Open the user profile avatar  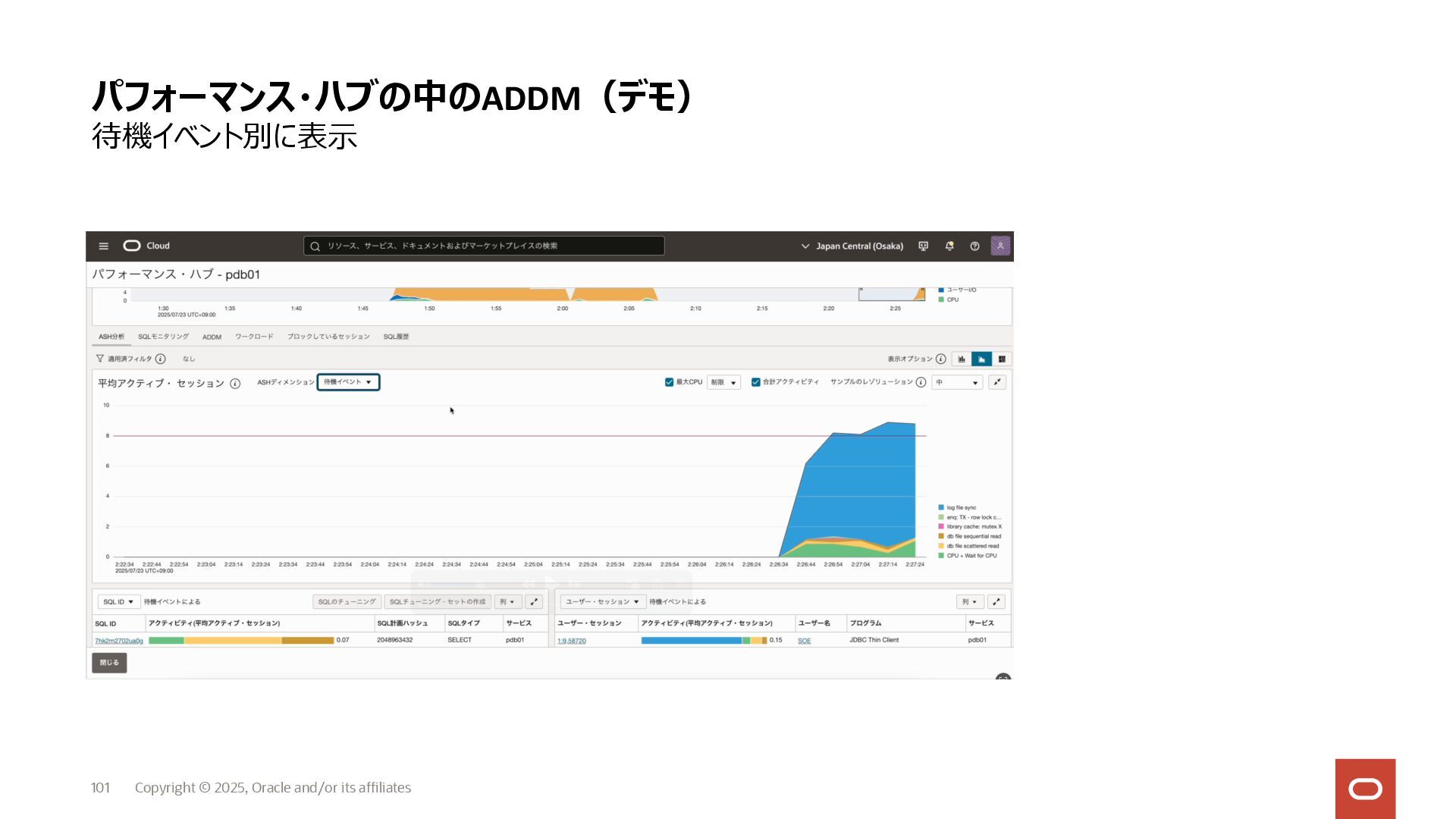point(1000,246)
